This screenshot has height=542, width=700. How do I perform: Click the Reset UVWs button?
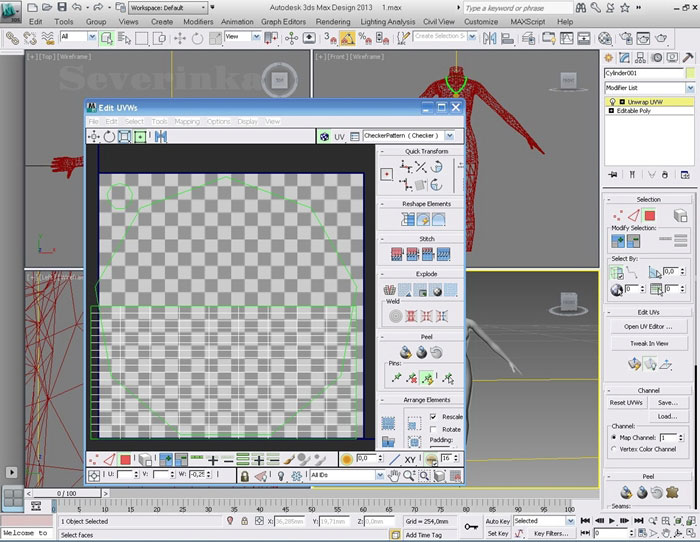[625, 402]
